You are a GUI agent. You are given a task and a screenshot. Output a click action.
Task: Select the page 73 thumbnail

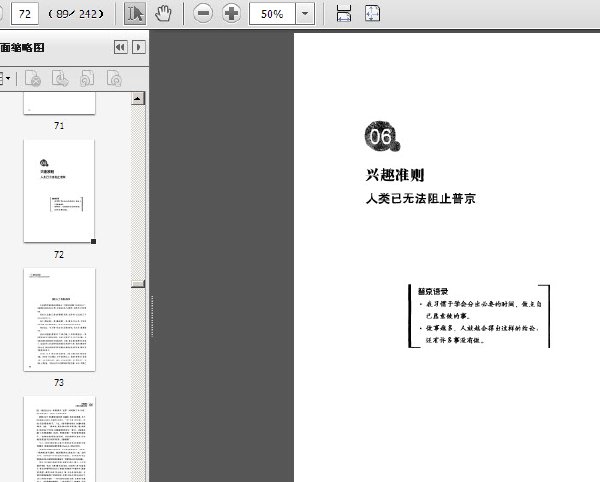(x=59, y=319)
